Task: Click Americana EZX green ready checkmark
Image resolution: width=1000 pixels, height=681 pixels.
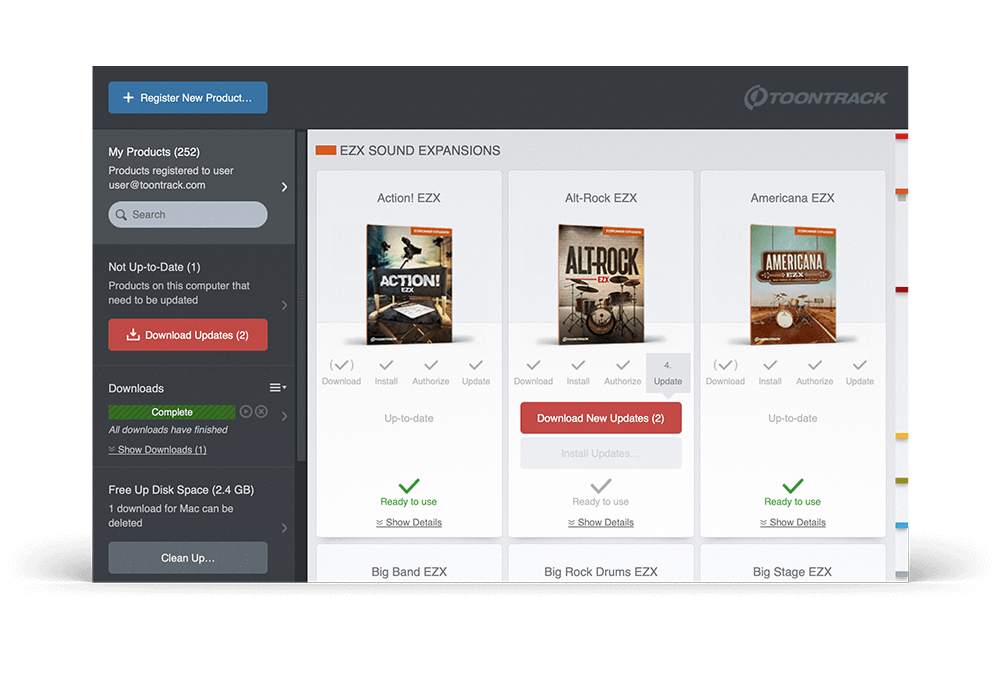Action: click(x=793, y=486)
